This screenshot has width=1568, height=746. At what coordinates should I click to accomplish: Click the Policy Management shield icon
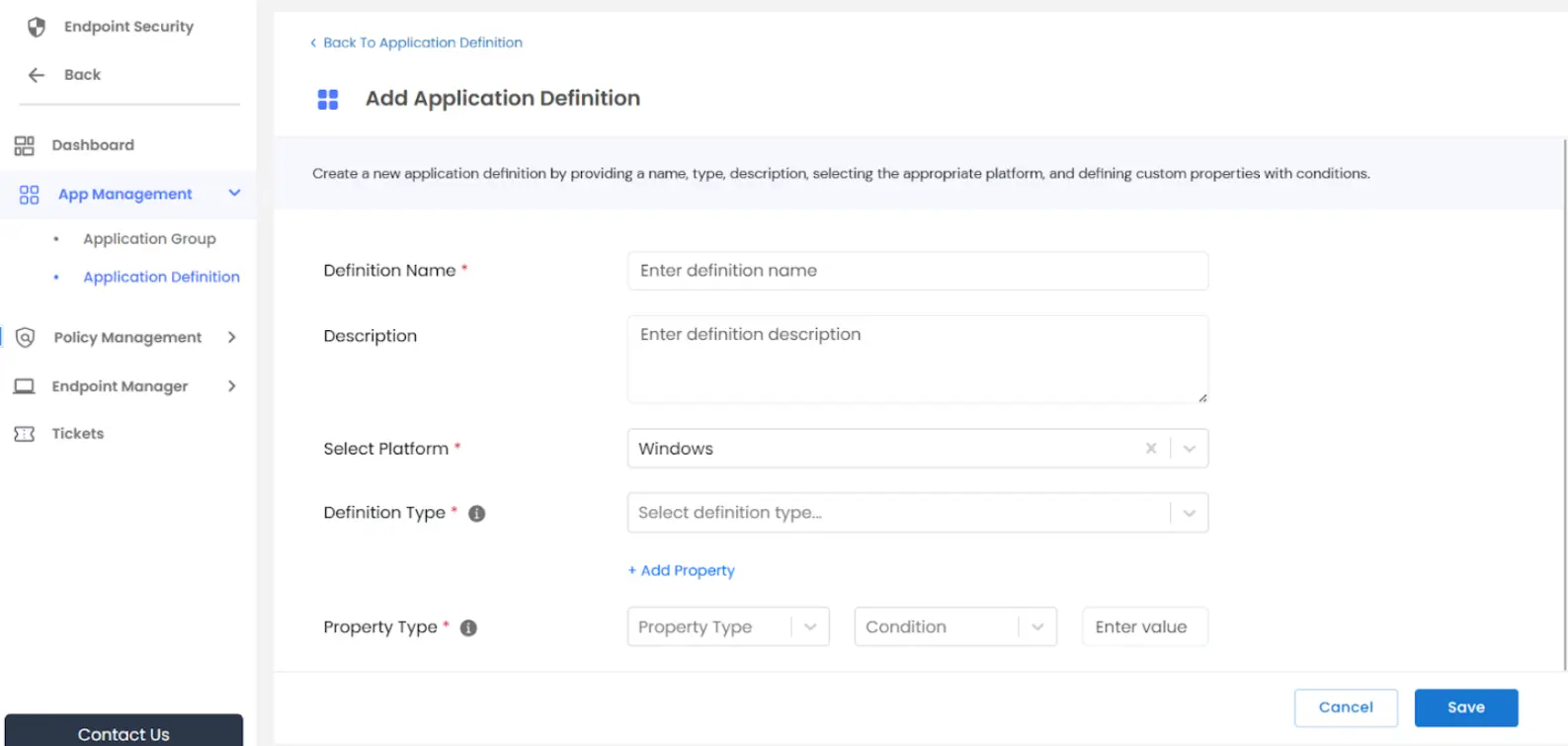coord(26,338)
